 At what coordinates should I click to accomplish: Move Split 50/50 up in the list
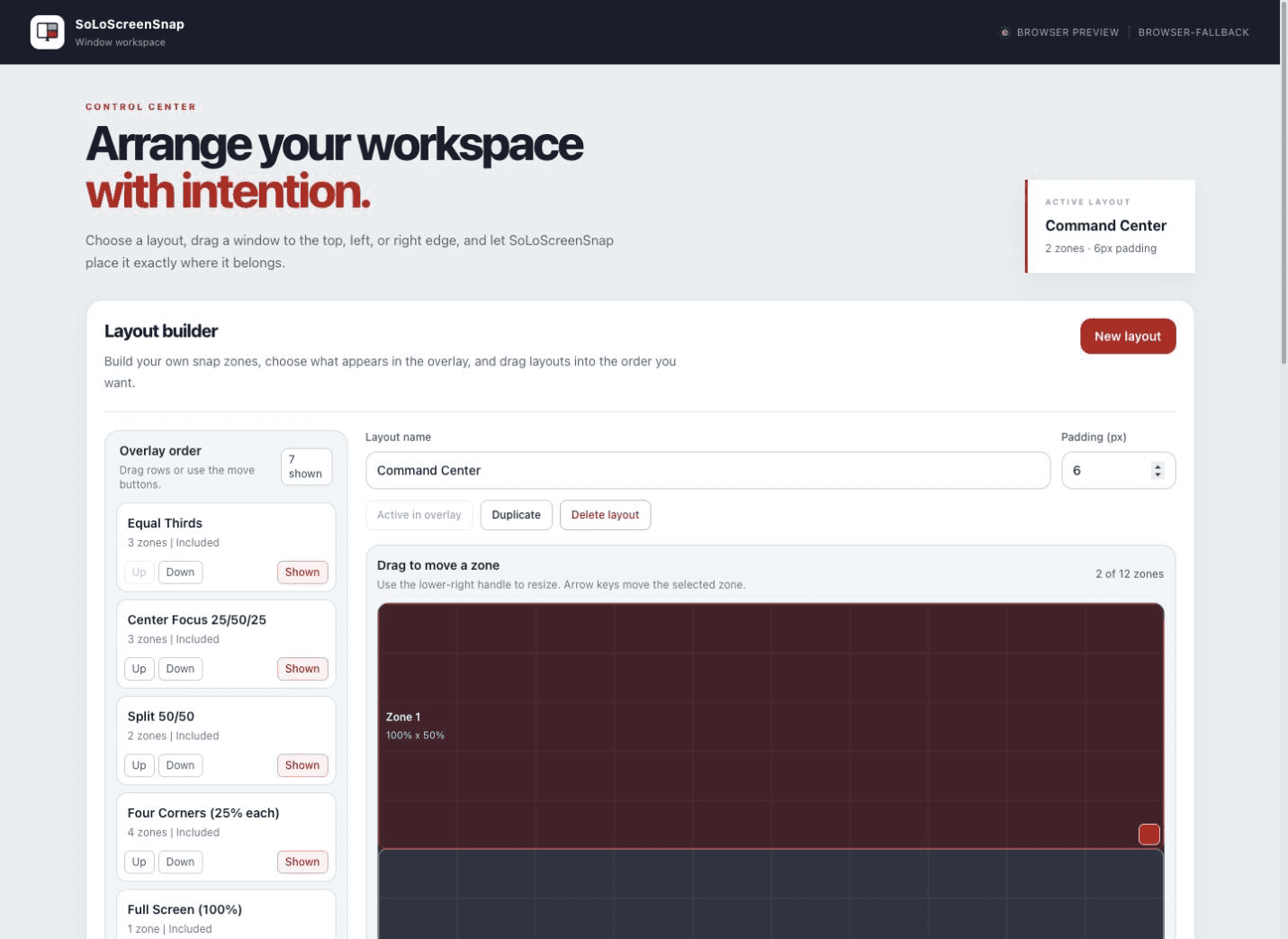[x=139, y=765]
